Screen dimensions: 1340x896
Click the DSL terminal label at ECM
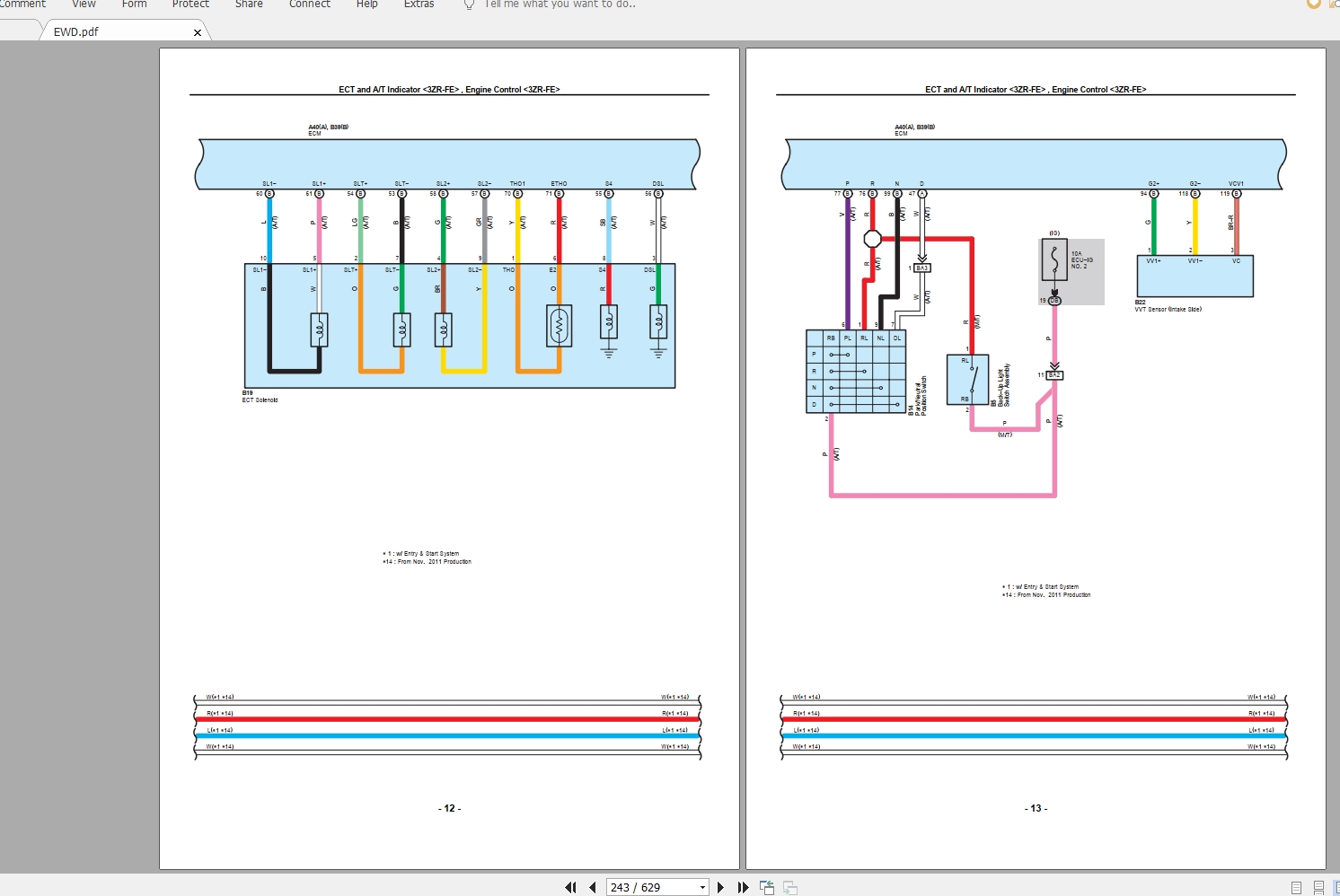[x=658, y=184]
